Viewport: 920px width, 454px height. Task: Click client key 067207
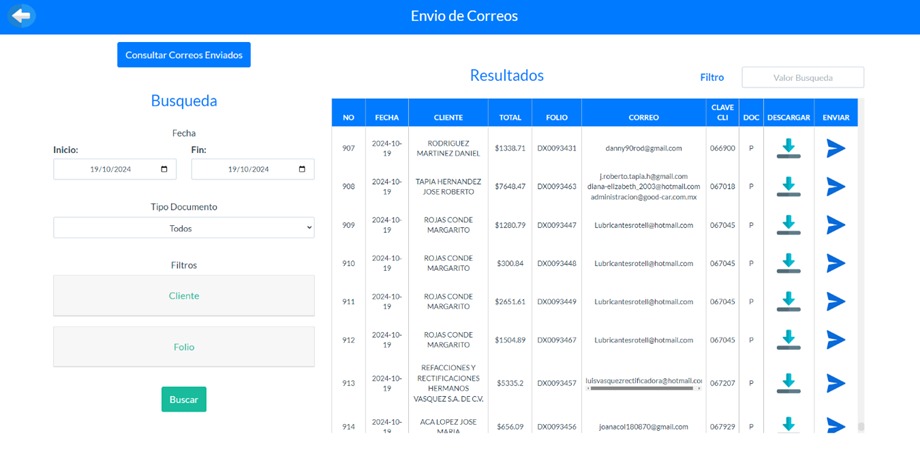coord(722,383)
